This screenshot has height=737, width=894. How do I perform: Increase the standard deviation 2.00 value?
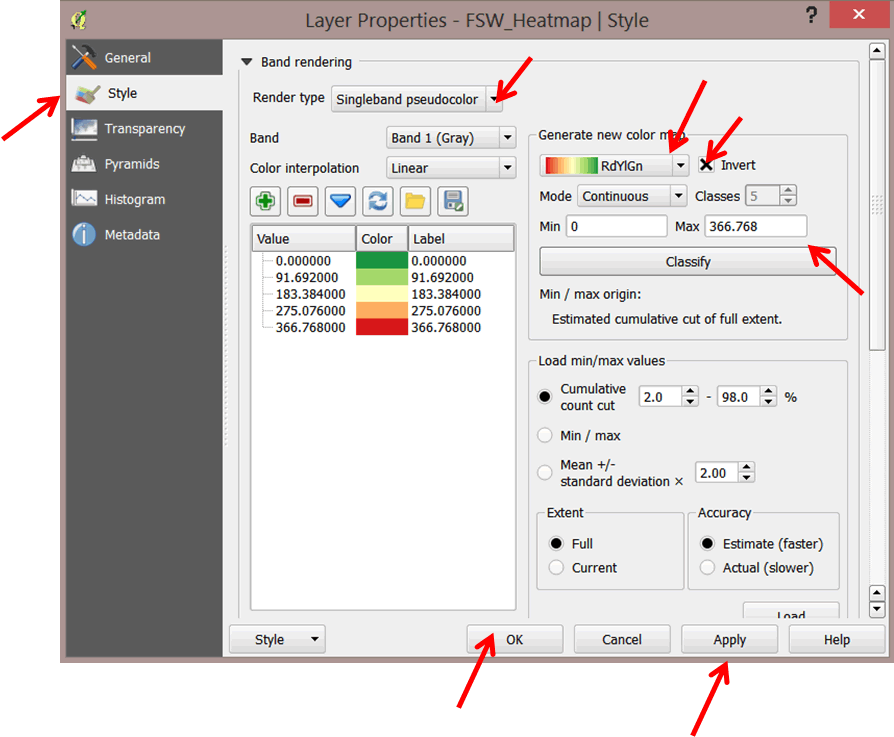746,467
